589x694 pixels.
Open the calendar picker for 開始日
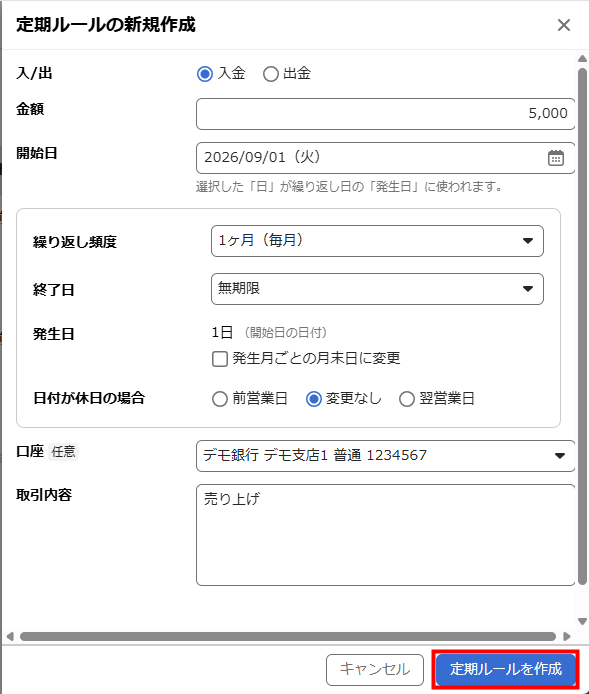pos(556,158)
